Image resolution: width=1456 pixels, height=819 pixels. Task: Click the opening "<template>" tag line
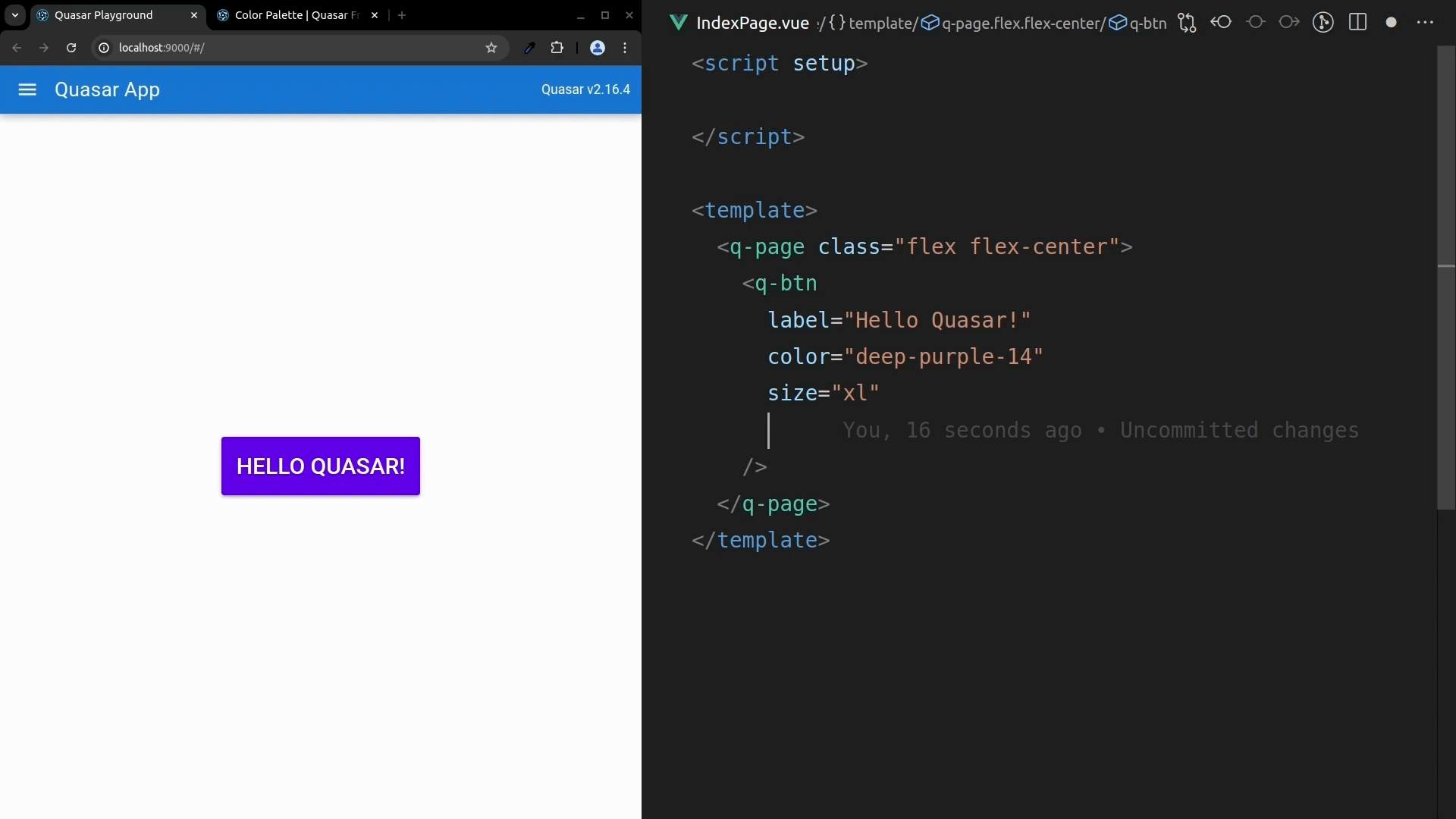(755, 210)
